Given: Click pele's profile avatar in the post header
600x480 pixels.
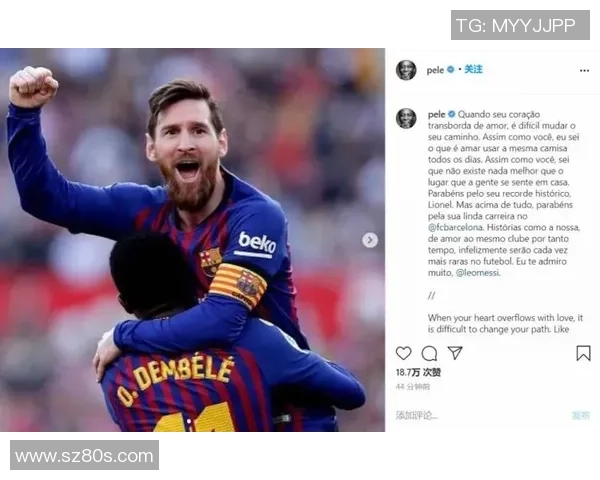Looking at the screenshot, I should point(406,70).
